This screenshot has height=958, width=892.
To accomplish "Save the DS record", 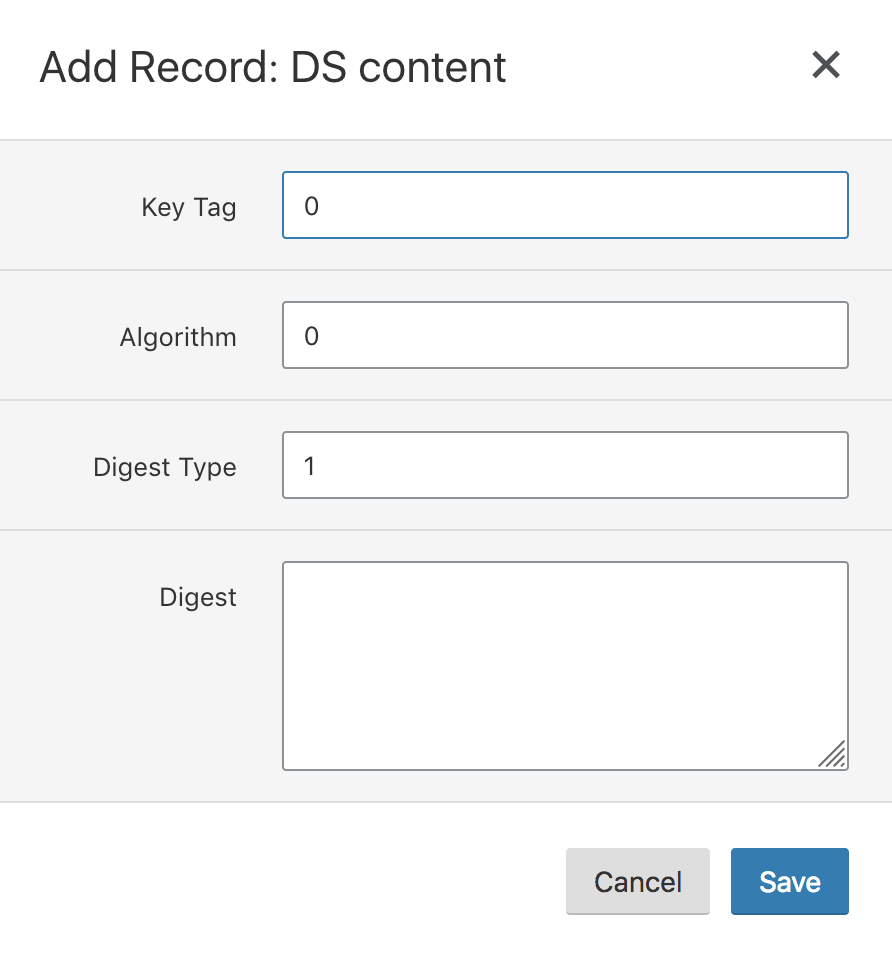I will (x=789, y=882).
